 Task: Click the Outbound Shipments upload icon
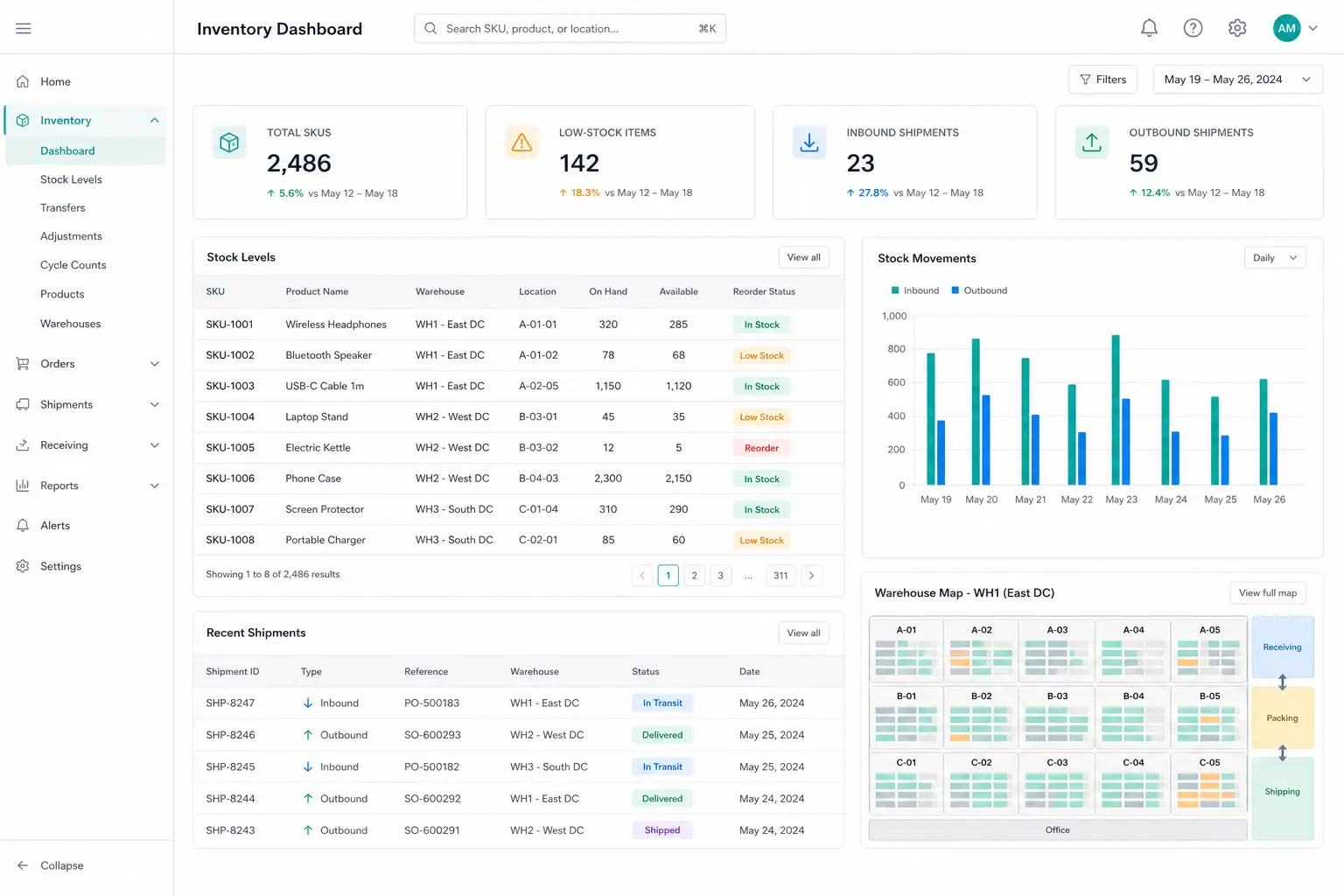pos(1092,142)
